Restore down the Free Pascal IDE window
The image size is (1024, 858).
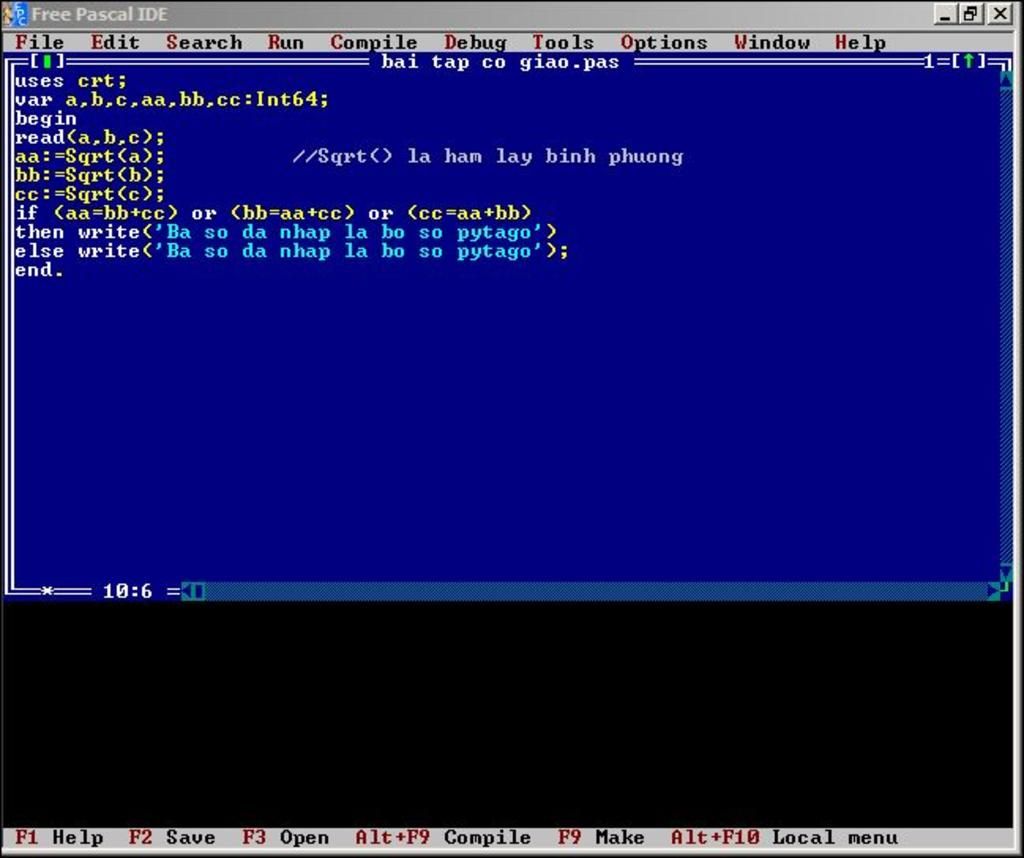[972, 14]
